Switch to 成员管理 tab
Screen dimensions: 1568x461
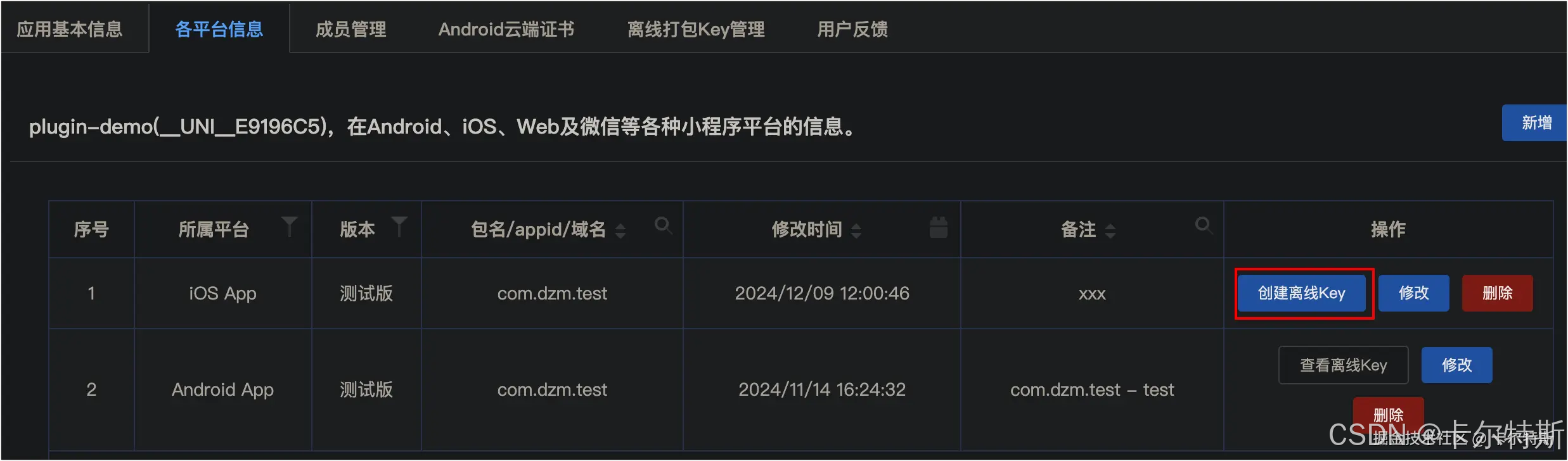point(350,29)
